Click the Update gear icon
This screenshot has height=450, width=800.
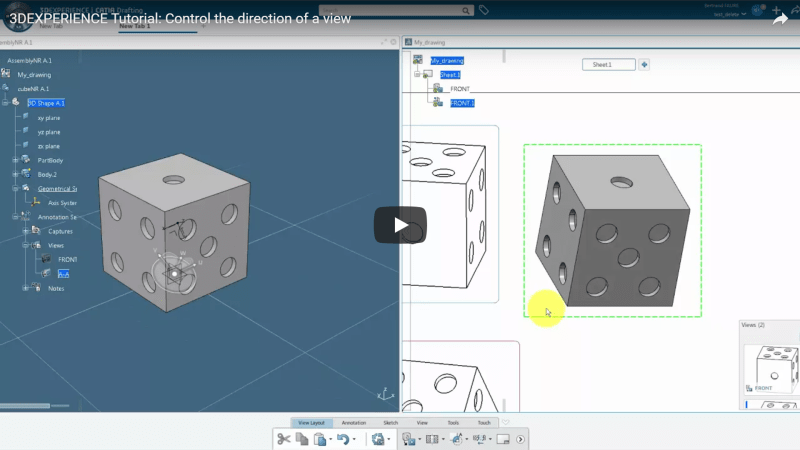(x=378, y=439)
